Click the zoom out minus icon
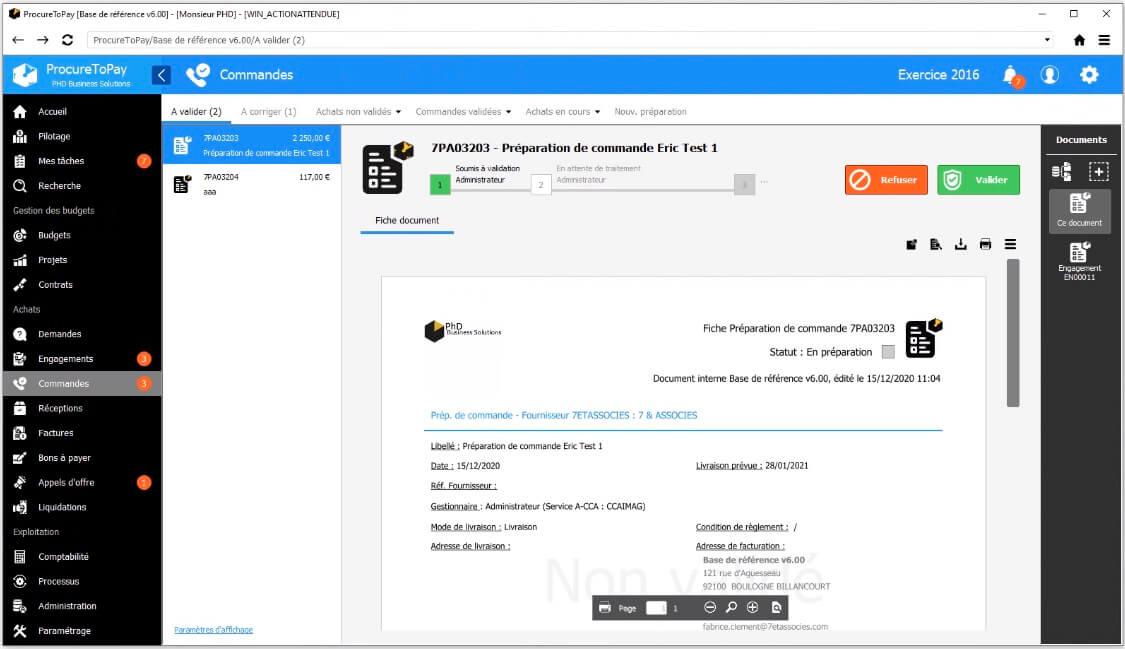 [x=710, y=607]
